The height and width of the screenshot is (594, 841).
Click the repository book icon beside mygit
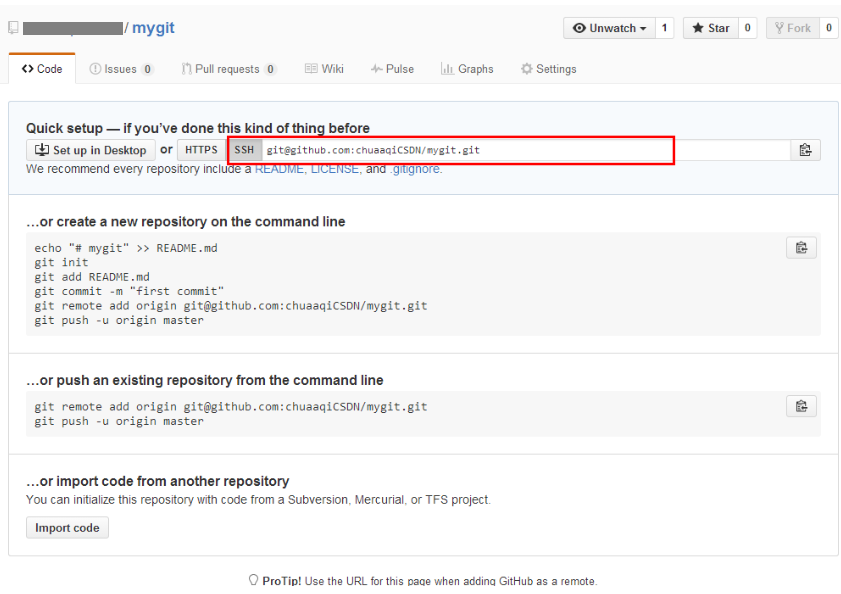click(x=13, y=27)
